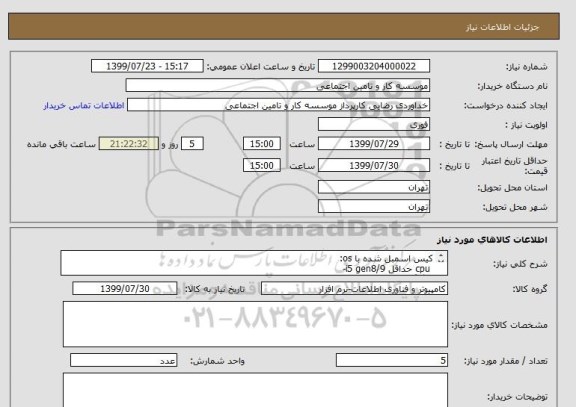
Task: Select the price validity date 1399/07/30
Action: pyautogui.click(x=374, y=166)
